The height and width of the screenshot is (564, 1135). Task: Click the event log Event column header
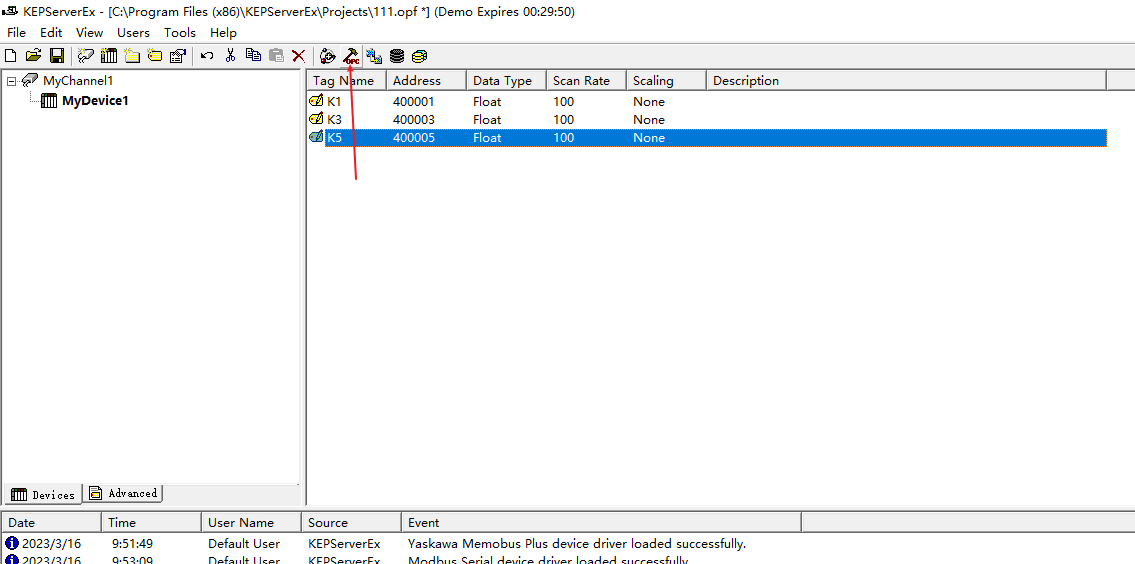pos(602,522)
